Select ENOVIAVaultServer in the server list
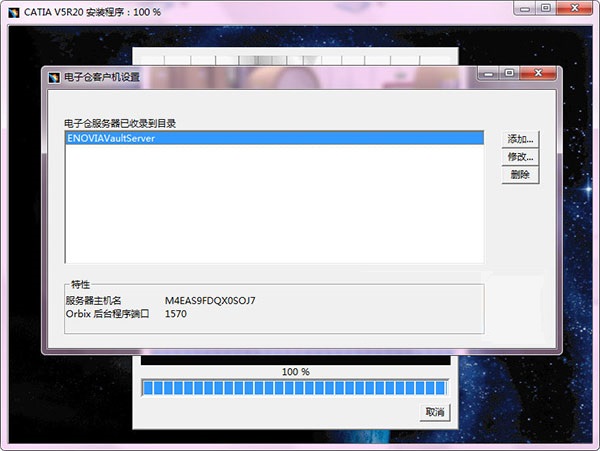Viewport: 600px width, 451px height. (275, 138)
